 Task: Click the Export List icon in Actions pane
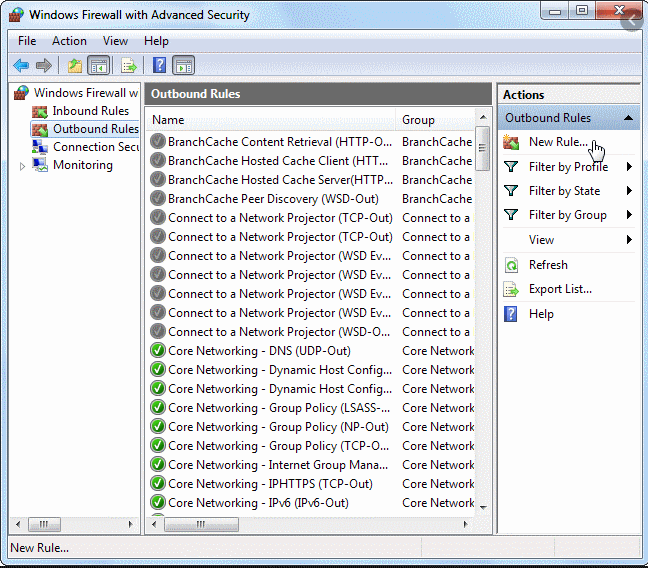click(511, 289)
